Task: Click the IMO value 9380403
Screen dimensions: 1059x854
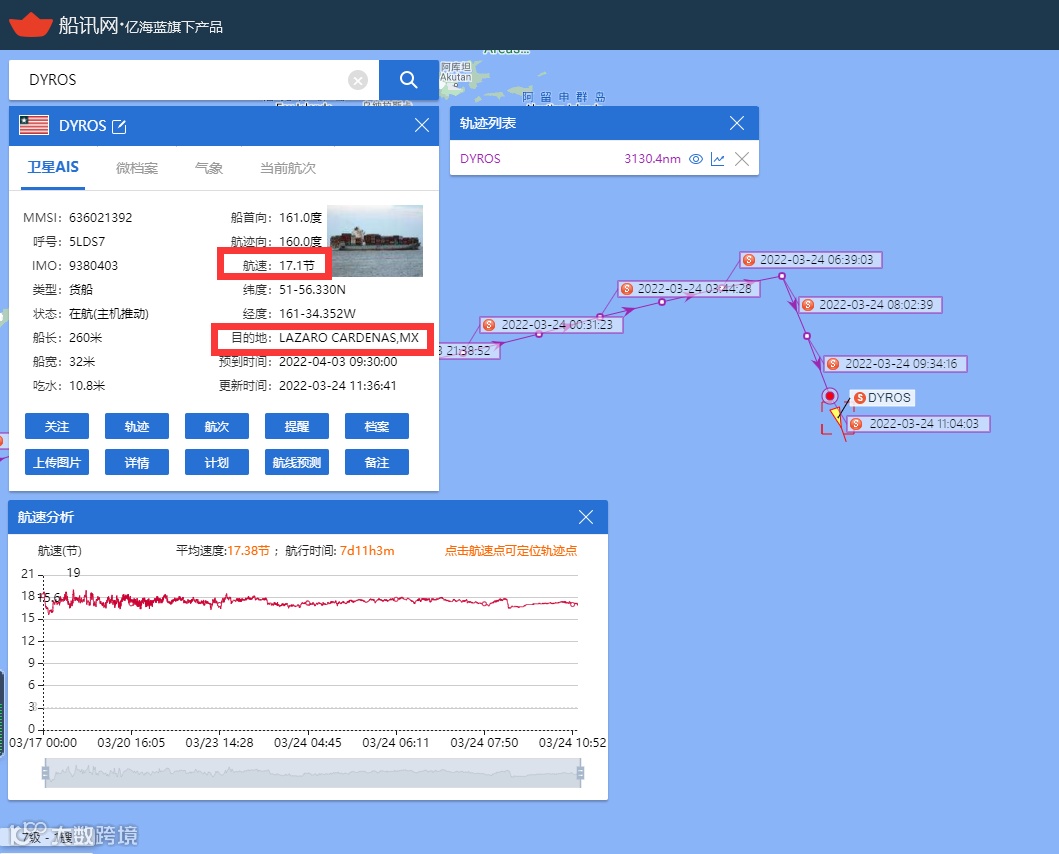Action: [x=93, y=266]
